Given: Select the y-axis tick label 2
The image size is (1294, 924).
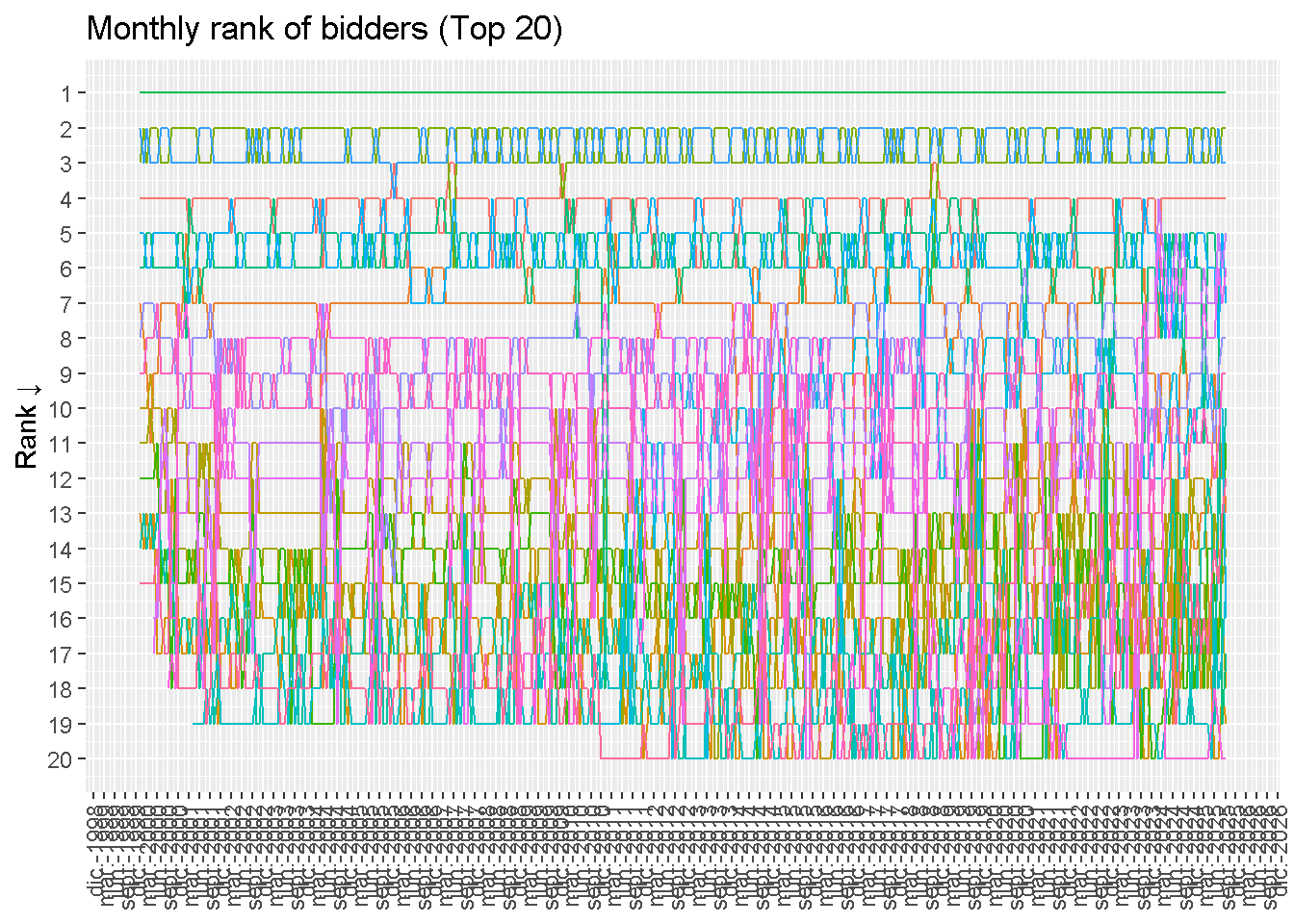Looking at the screenshot, I should pyautogui.click(x=65, y=129).
